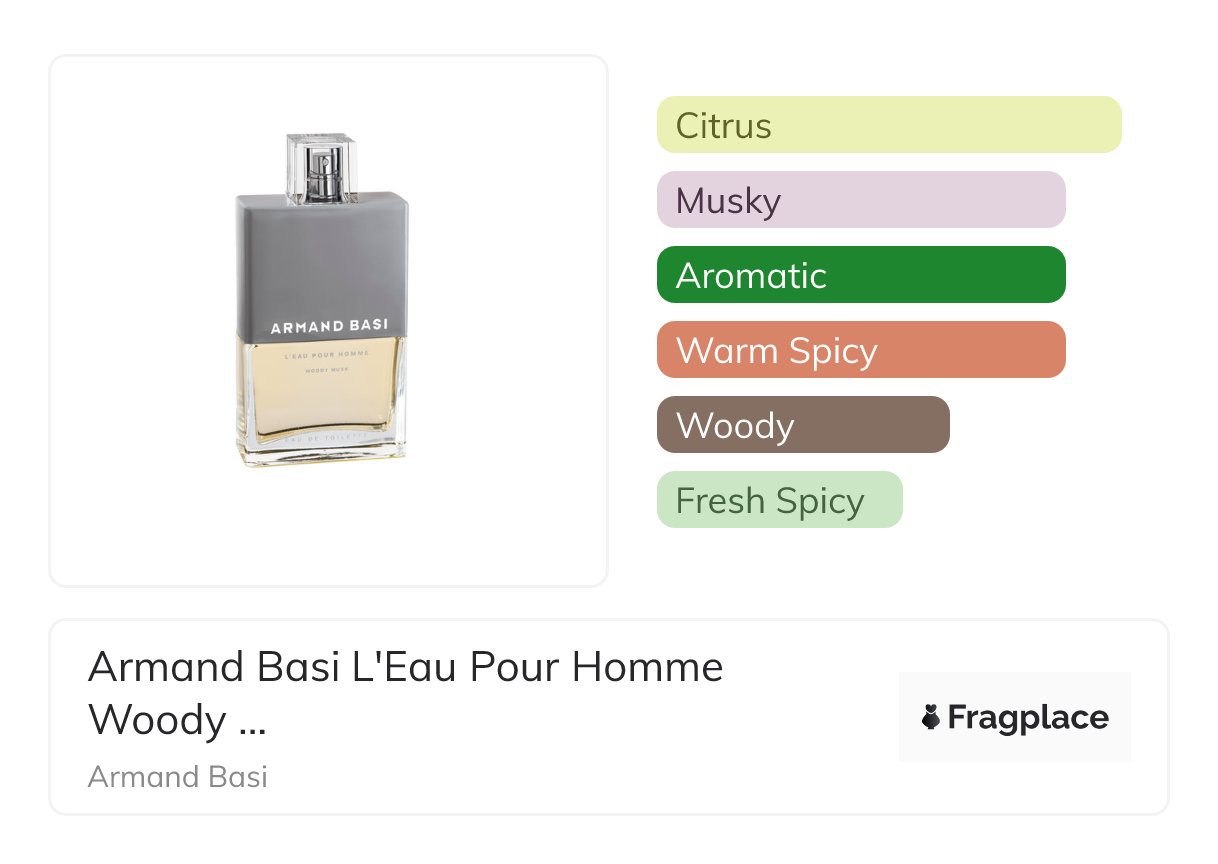Click the Eau de Toilette text on bottle base
Viewport: 1218px width, 864px height.
point(321,440)
